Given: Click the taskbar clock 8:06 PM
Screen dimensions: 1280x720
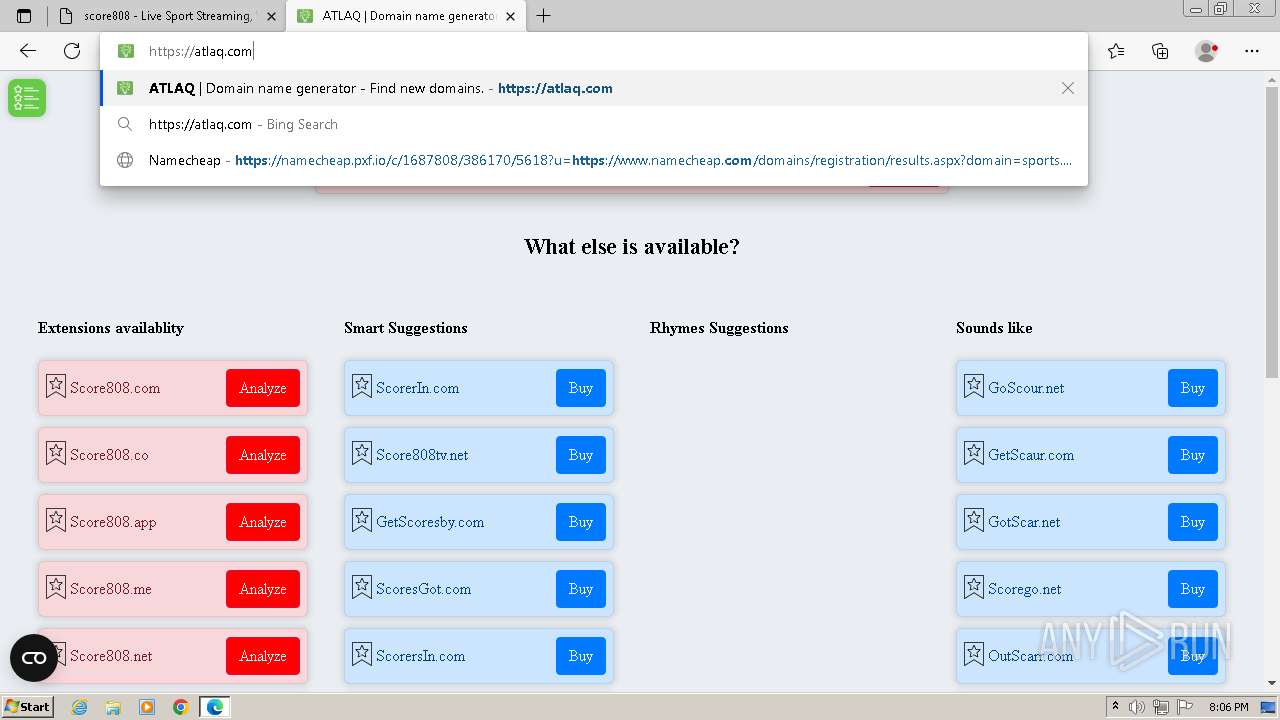Looking at the screenshot, I should pos(1228,707).
